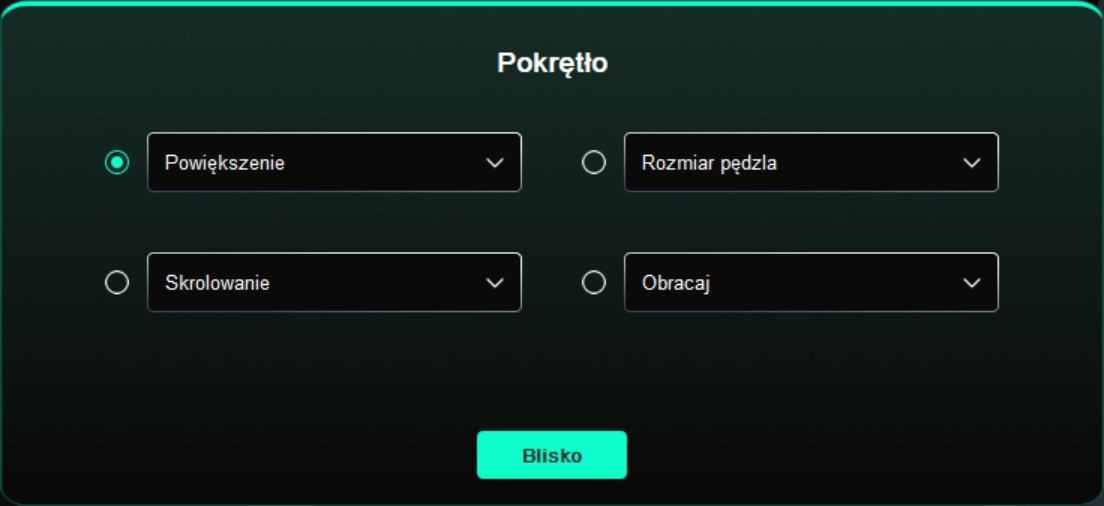1104x506 pixels.
Task: Expand the Obracaj dropdown selector
Action: (811, 282)
